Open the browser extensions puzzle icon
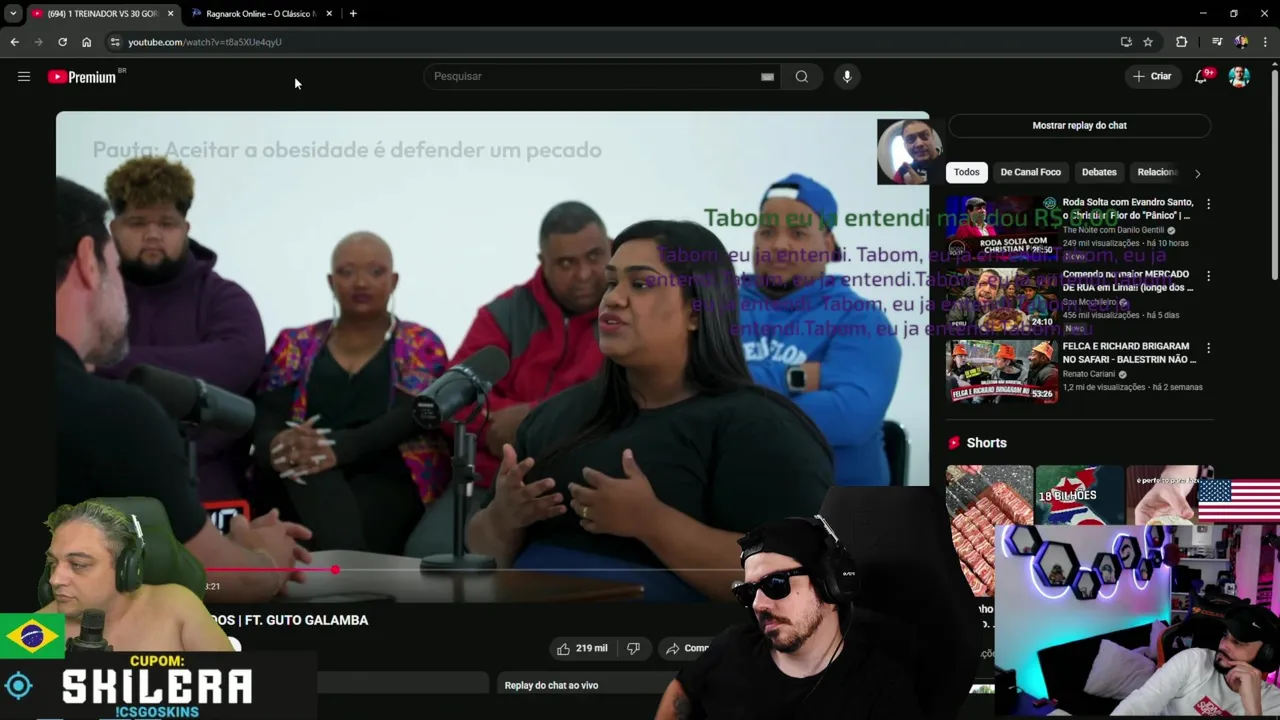This screenshot has height=720, width=1280. tap(1182, 42)
